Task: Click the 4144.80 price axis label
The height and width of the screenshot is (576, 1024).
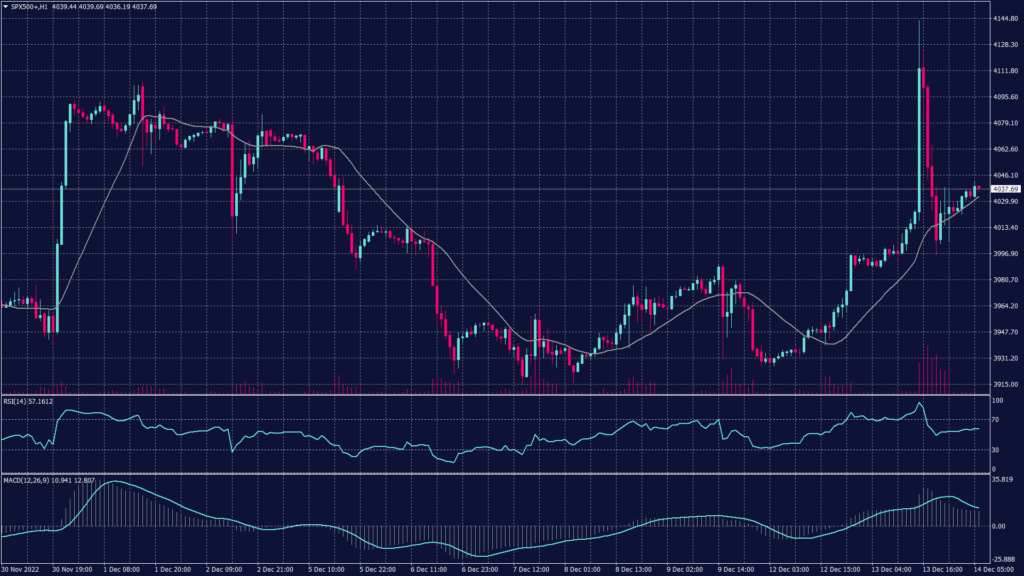Action: [x=1004, y=19]
